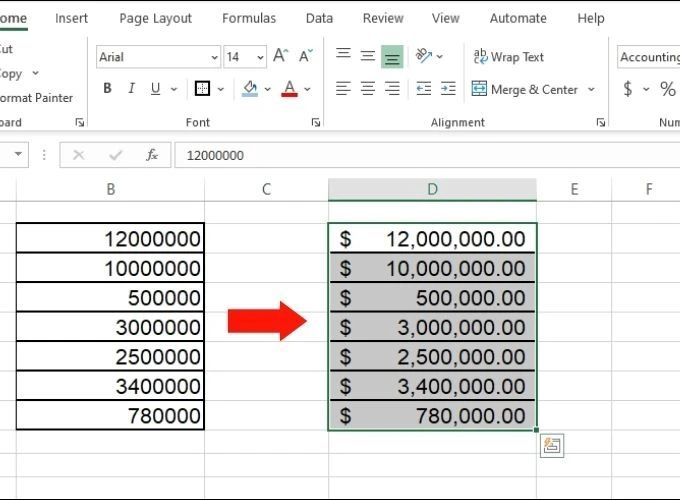Open Help ribbon tab
The width and height of the screenshot is (680, 500).
click(591, 18)
